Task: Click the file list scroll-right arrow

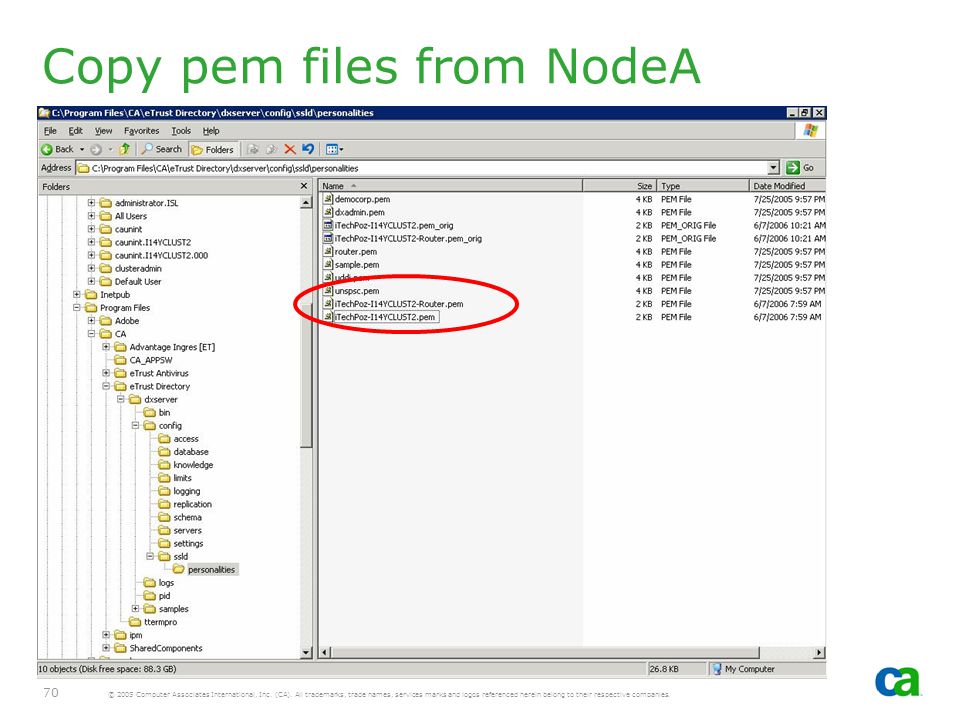Action: point(820,653)
